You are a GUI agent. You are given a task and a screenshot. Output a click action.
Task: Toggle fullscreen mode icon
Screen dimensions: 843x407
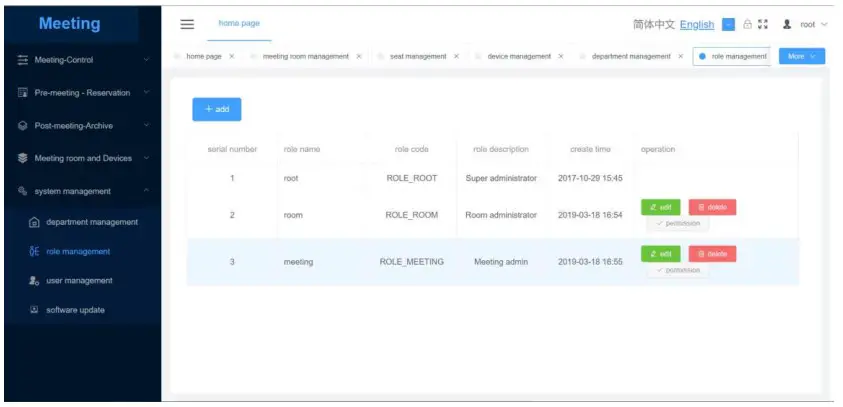pos(763,24)
